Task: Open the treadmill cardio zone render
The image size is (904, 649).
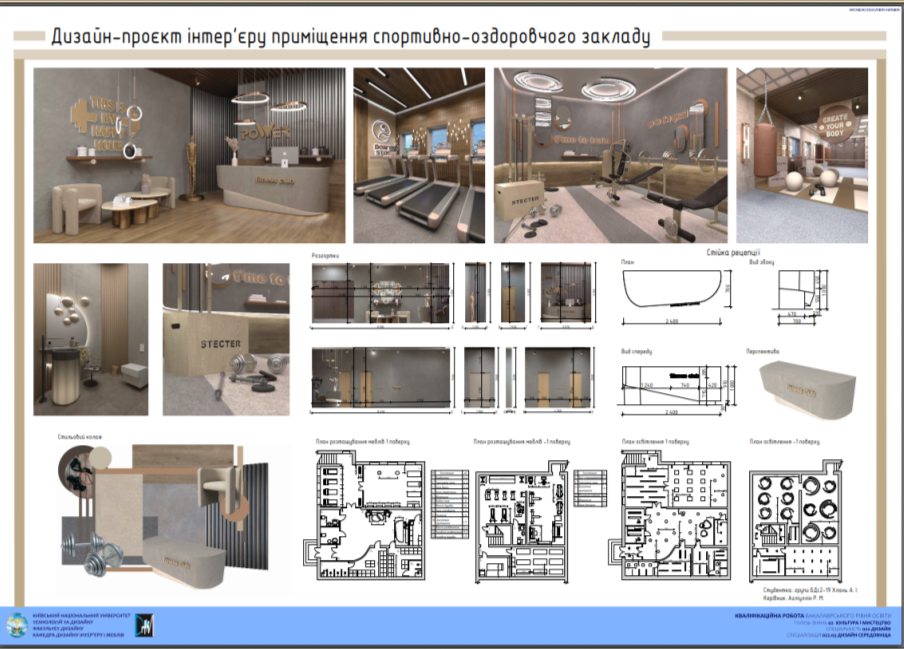Action: point(419,155)
